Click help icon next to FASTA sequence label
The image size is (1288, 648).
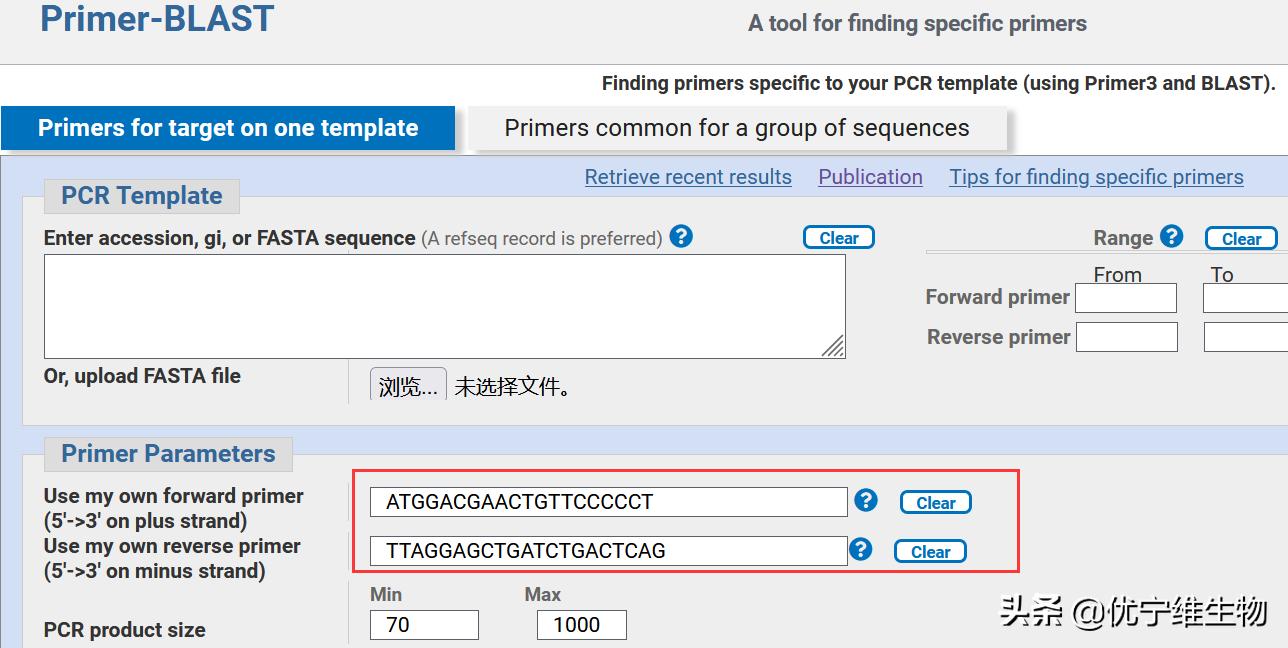pyautogui.click(x=681, y=237)
